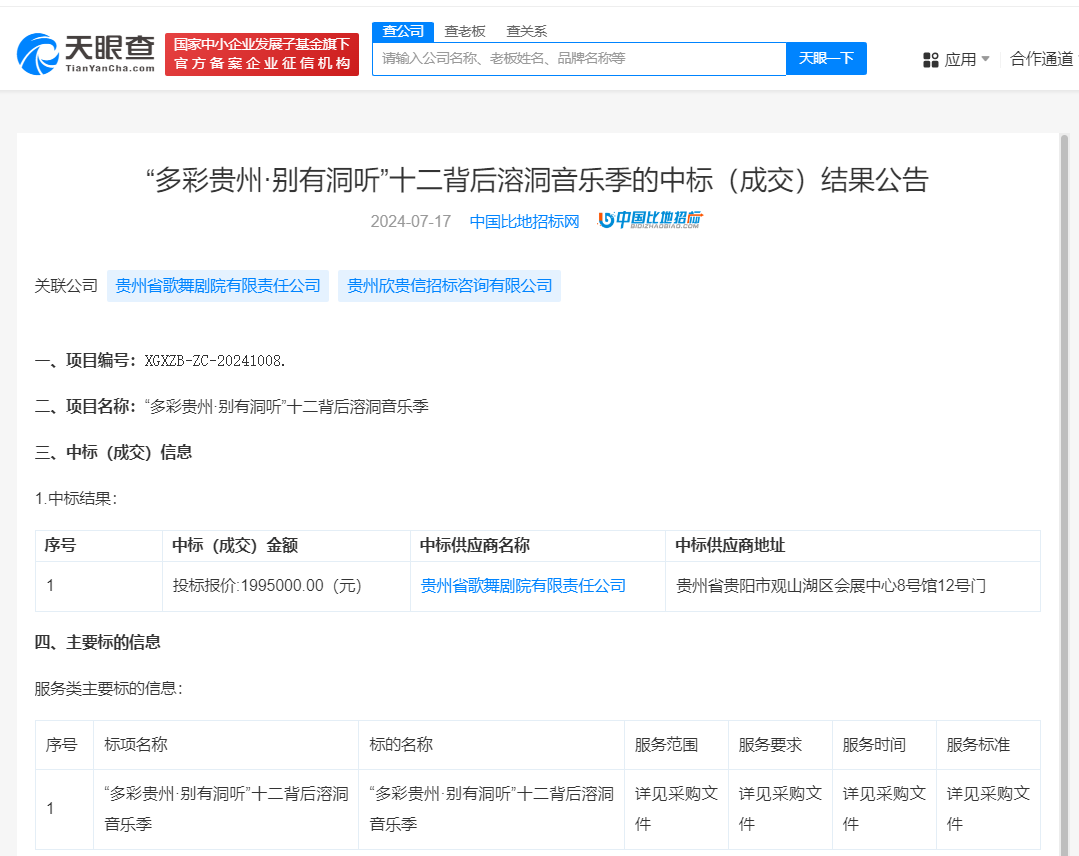This screenshot has width=1079, height=856.
Task: Open the 应用 apps grid icon
Action: pyautogui.click(x=930, y=59)
